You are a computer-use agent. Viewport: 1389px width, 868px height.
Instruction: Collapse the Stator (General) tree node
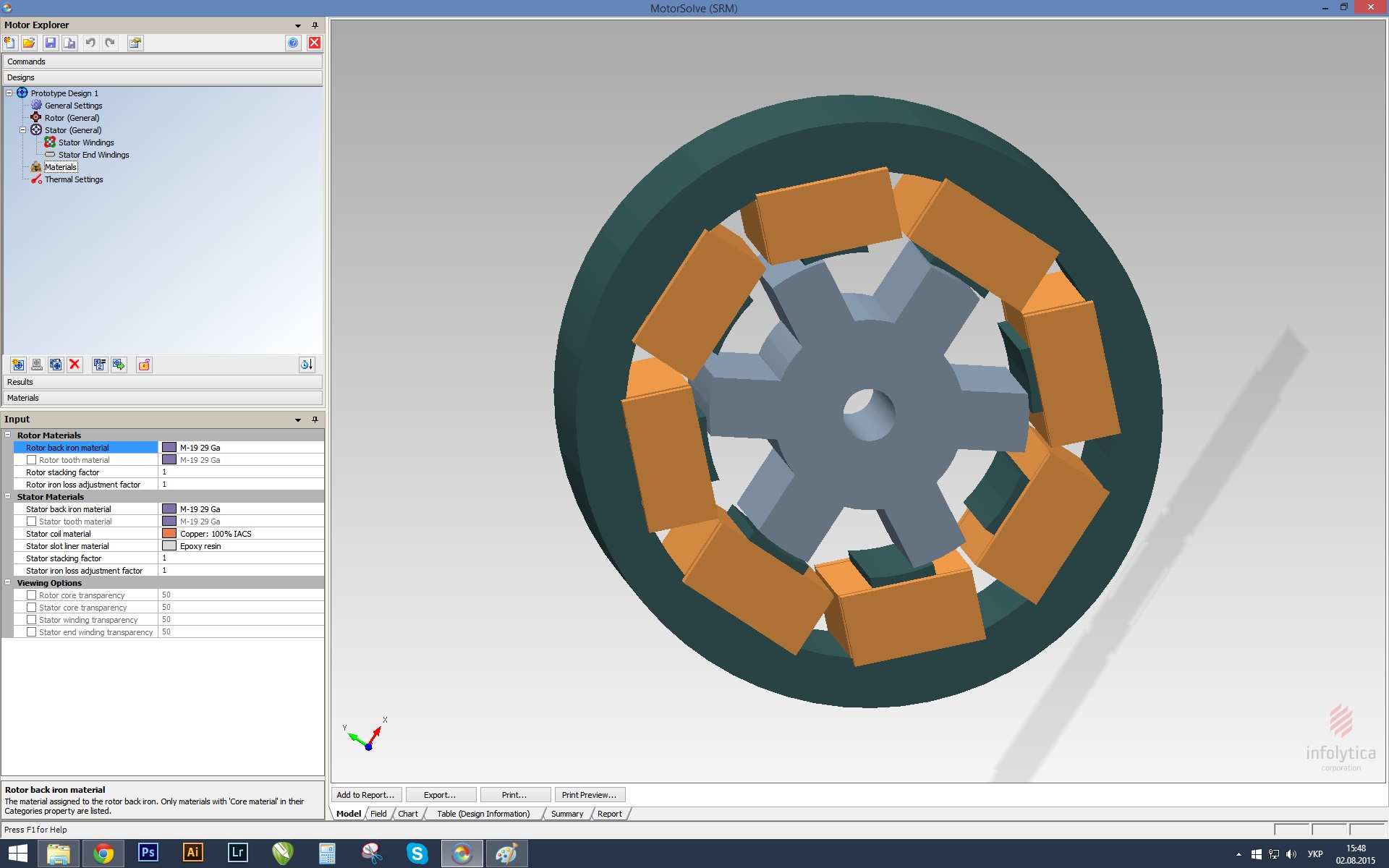(x=22, y=130)
